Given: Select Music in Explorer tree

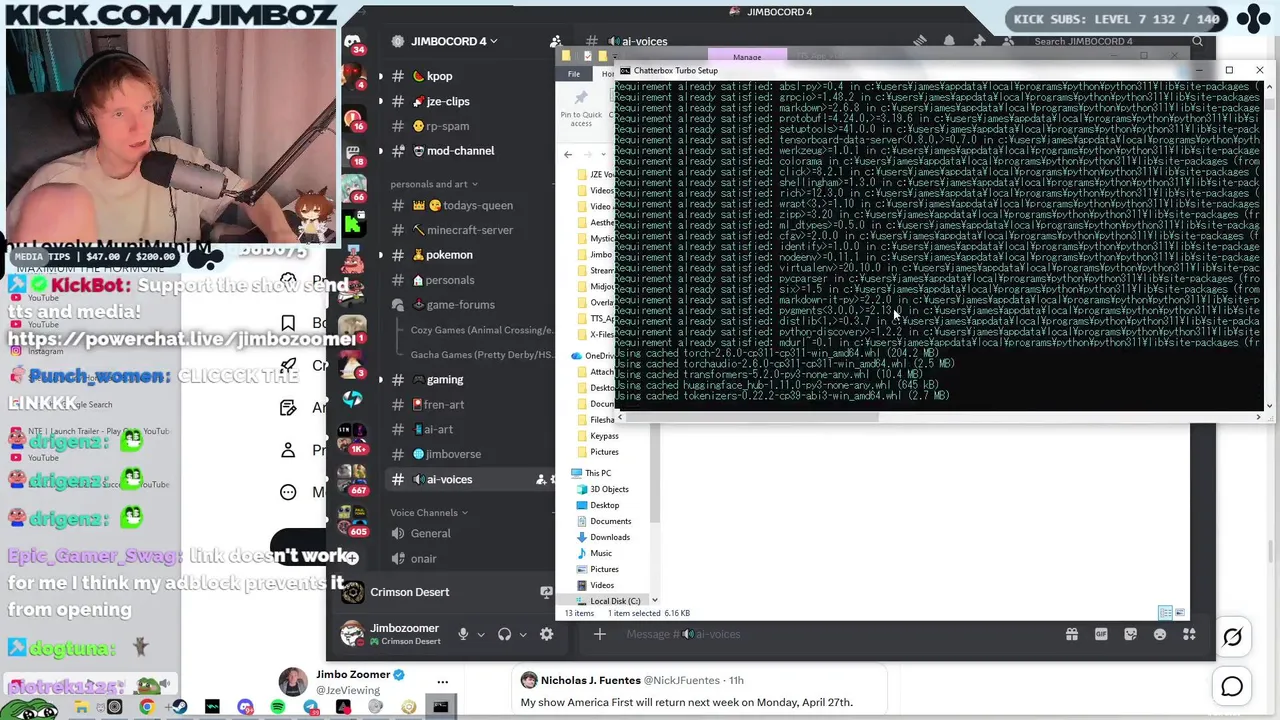Looking at the screenshot, I should click(600, 553).
